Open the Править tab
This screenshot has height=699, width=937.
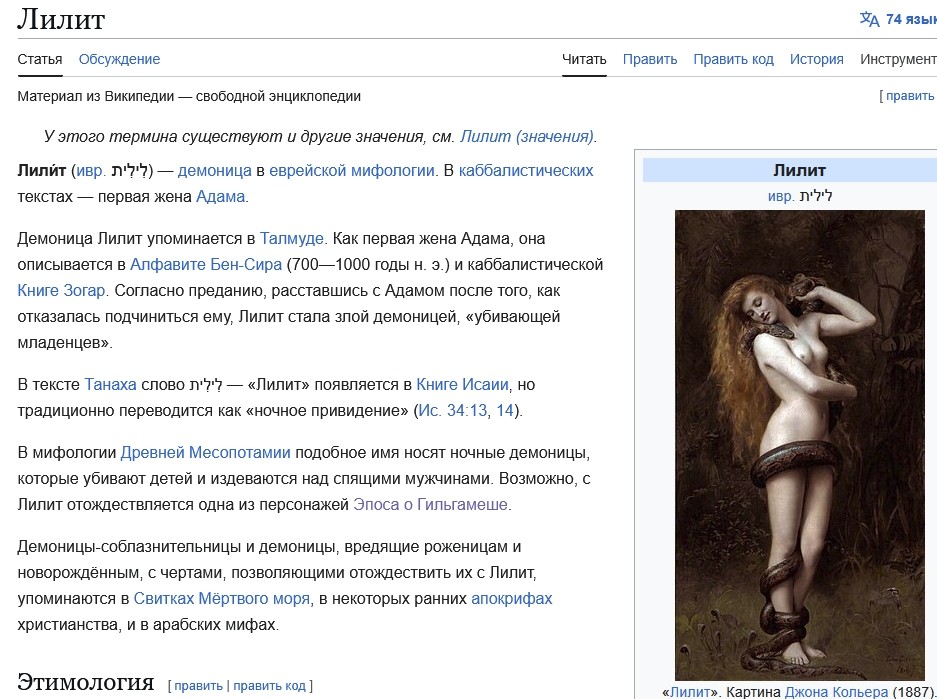click(650, 59)
